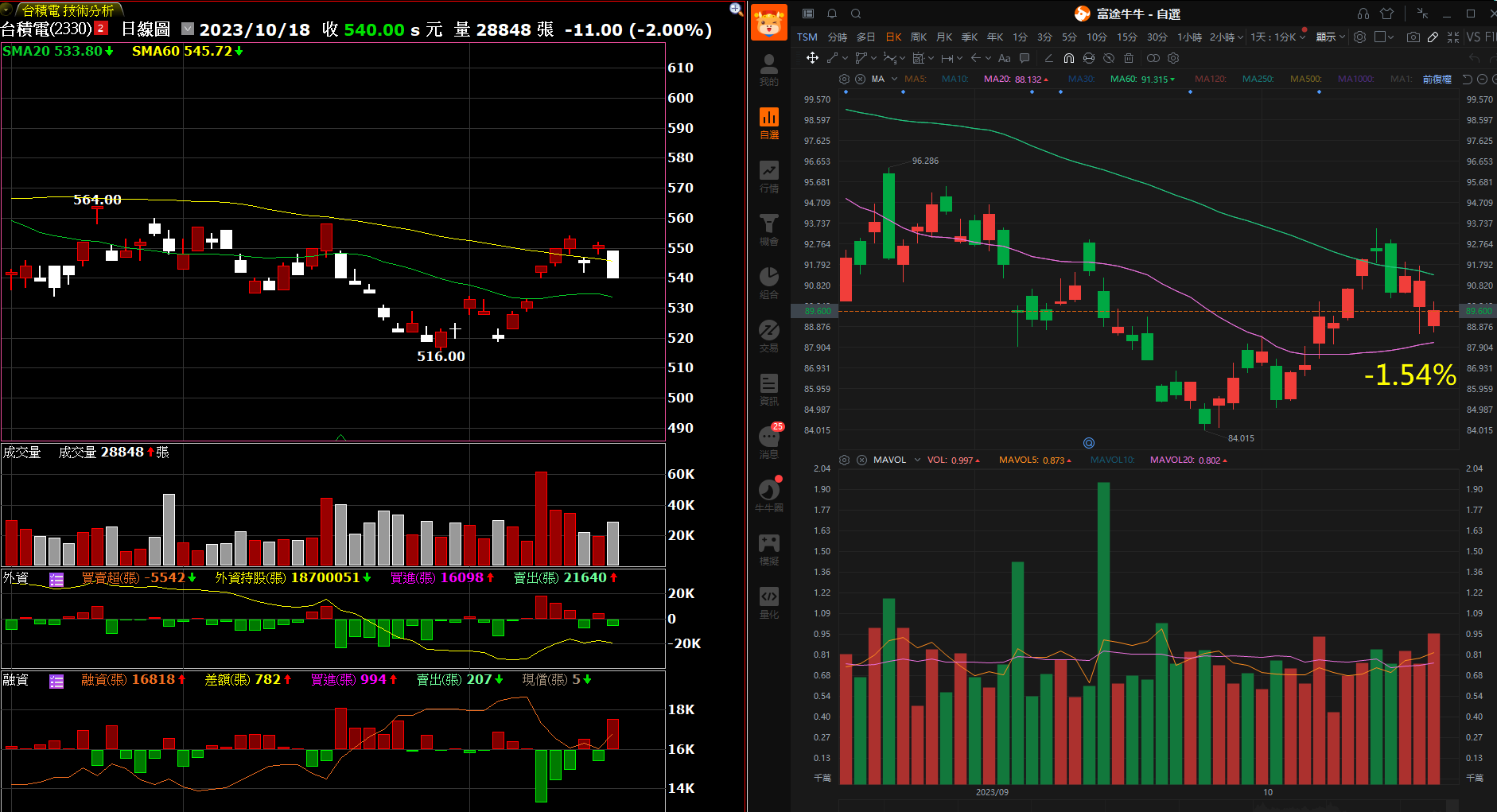Remove MAVOL indicator with X button
Screen dimensions: 1497x812
coord(861,460)
